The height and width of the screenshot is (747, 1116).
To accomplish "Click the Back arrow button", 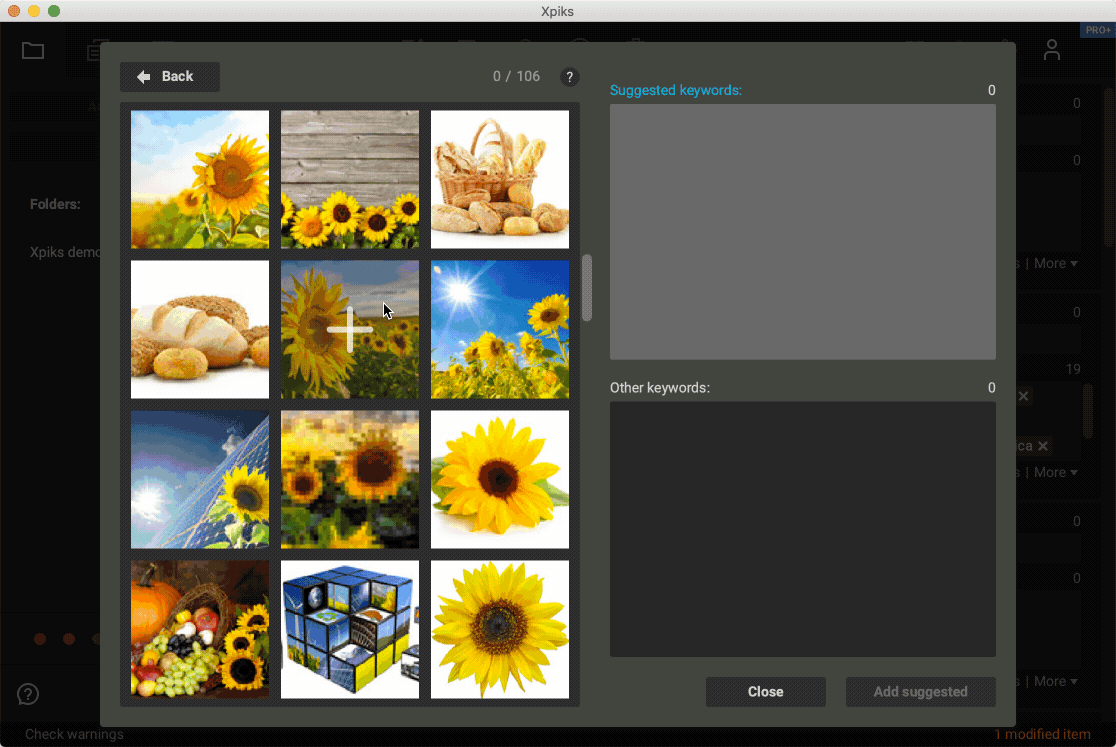I will tap(169, 77).
